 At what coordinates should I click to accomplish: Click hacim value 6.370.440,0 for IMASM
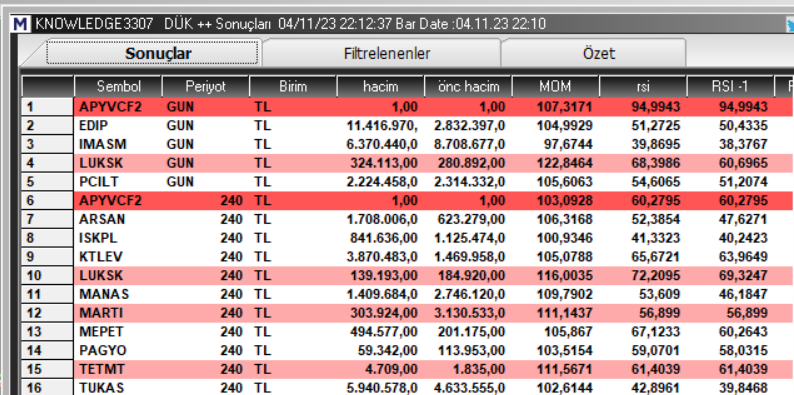tap(382, 144)
